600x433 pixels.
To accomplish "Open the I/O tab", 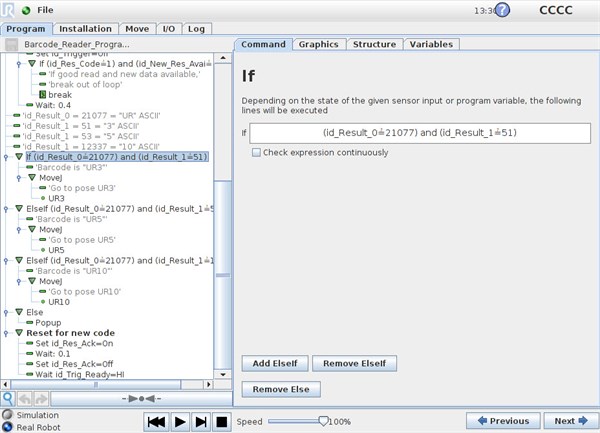I will pos(169,29).
